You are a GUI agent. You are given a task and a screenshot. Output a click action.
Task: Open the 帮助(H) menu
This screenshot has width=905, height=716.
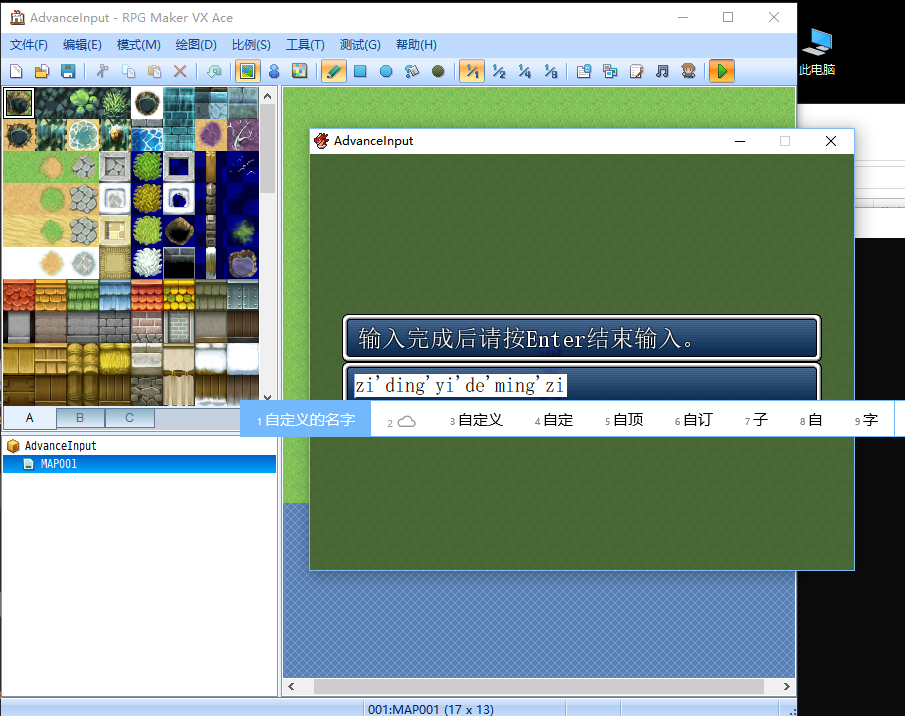click(x=416, y=44)
